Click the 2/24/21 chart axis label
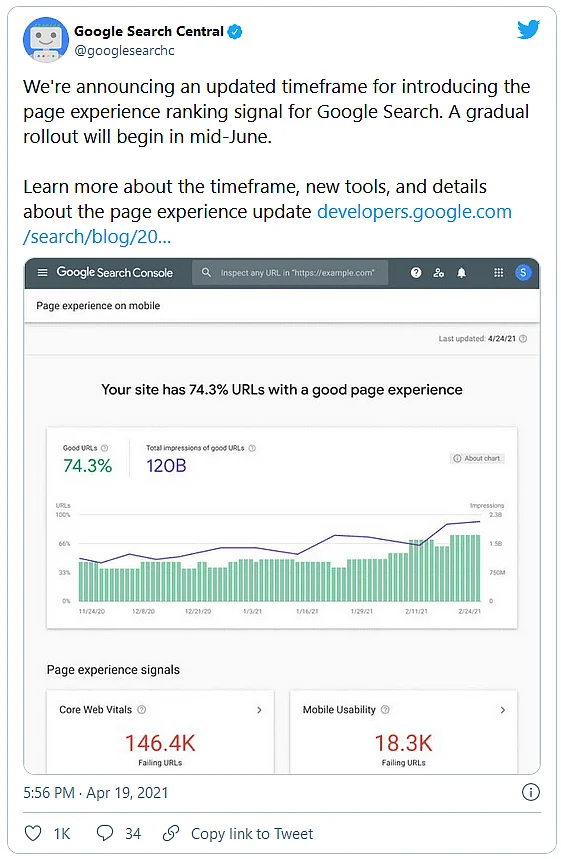561x859 pixels. (x=470, y=611)
